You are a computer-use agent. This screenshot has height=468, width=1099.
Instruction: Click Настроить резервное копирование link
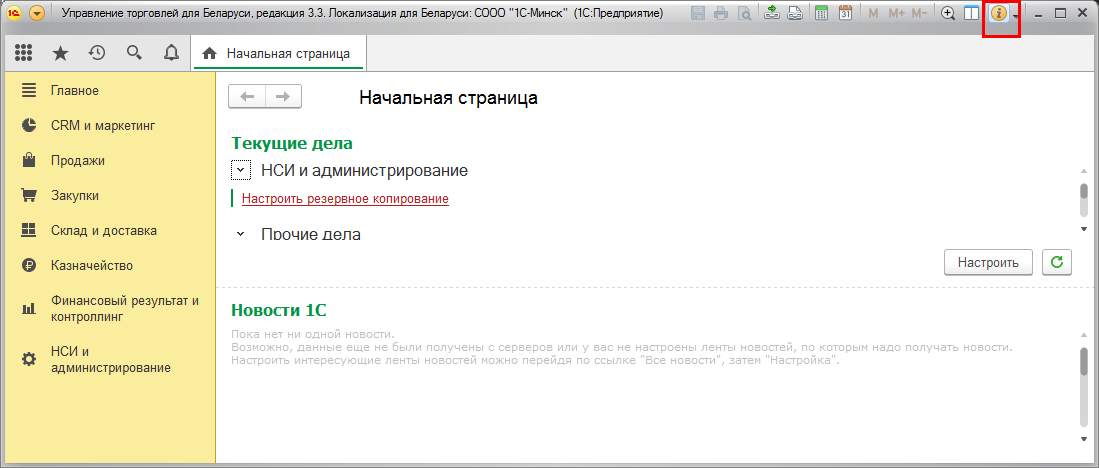click(345, 199)
